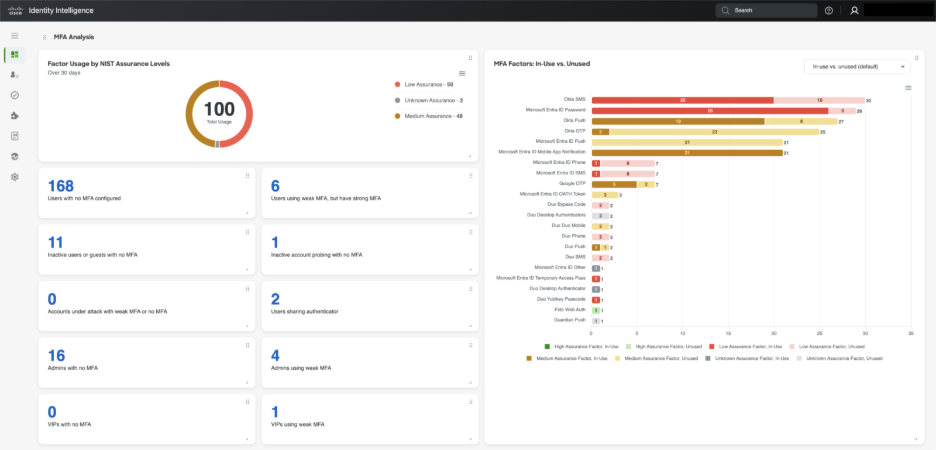
Task: Expand the In-use vs. unused dropdown
Action: click(x=856, y=66)
